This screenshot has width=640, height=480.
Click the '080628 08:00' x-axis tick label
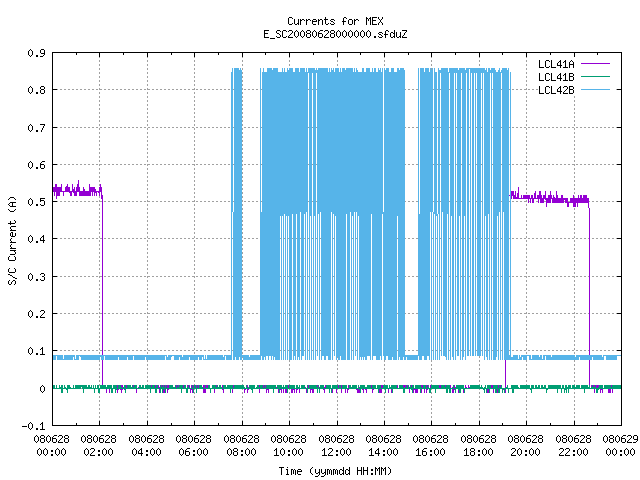(x=241, y=446)
